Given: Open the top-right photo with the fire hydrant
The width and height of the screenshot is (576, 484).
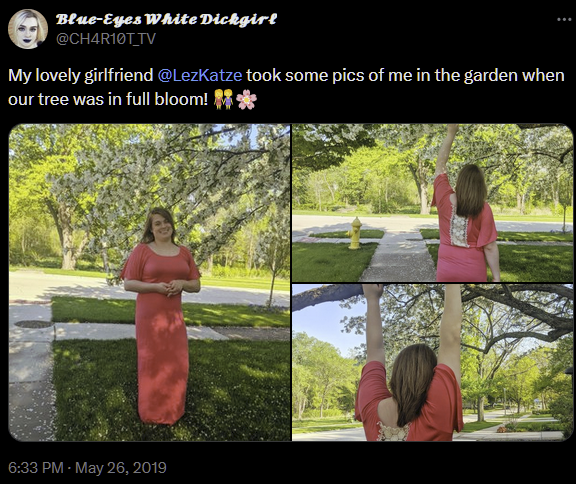Looking at the screenshot, I should pyautogui.click(x=432, y=203).
